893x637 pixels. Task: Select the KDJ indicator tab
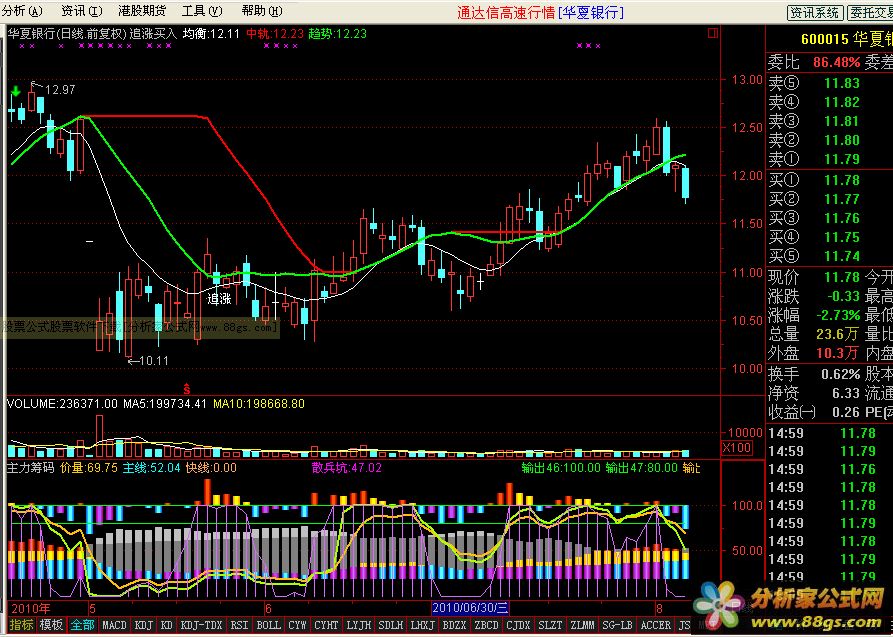click(x=144, y=625)
